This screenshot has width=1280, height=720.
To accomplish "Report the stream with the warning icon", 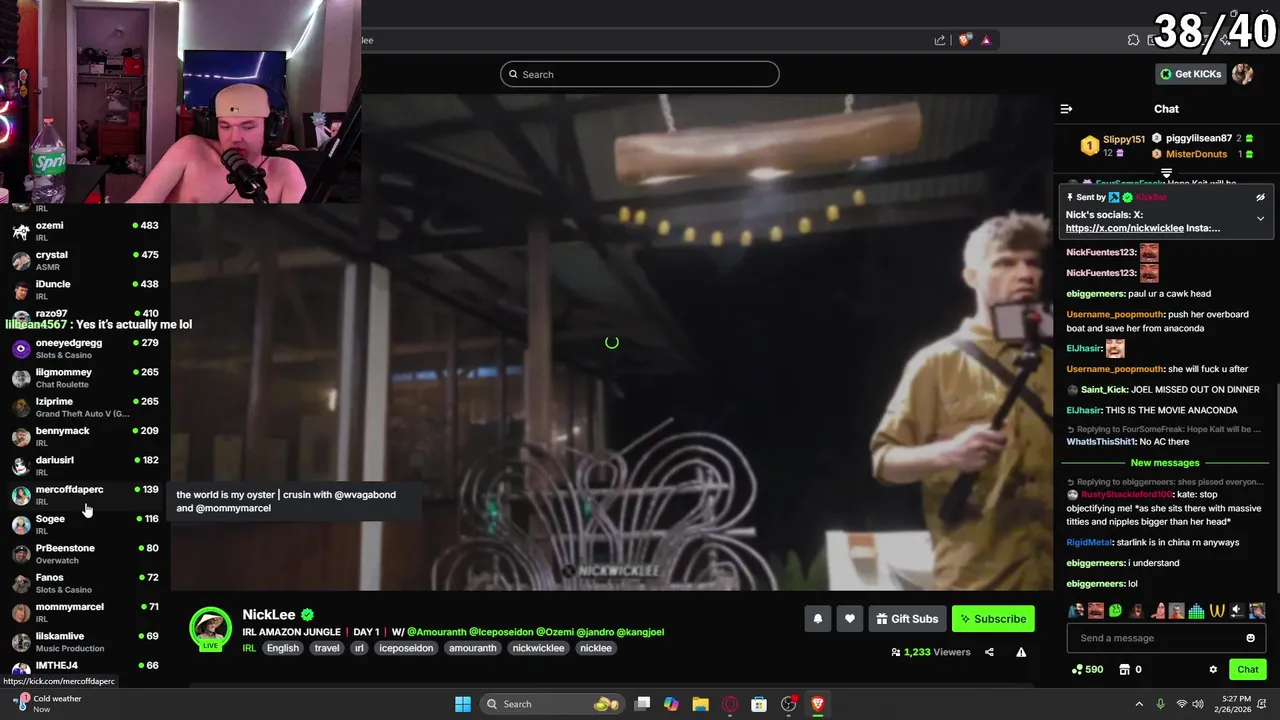I will (x=1021, y=652).
